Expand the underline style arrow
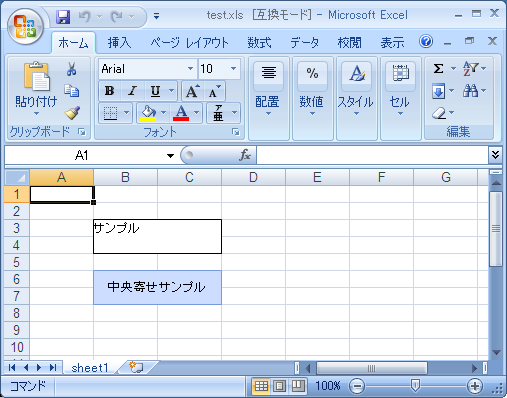 tap(171, 91)
